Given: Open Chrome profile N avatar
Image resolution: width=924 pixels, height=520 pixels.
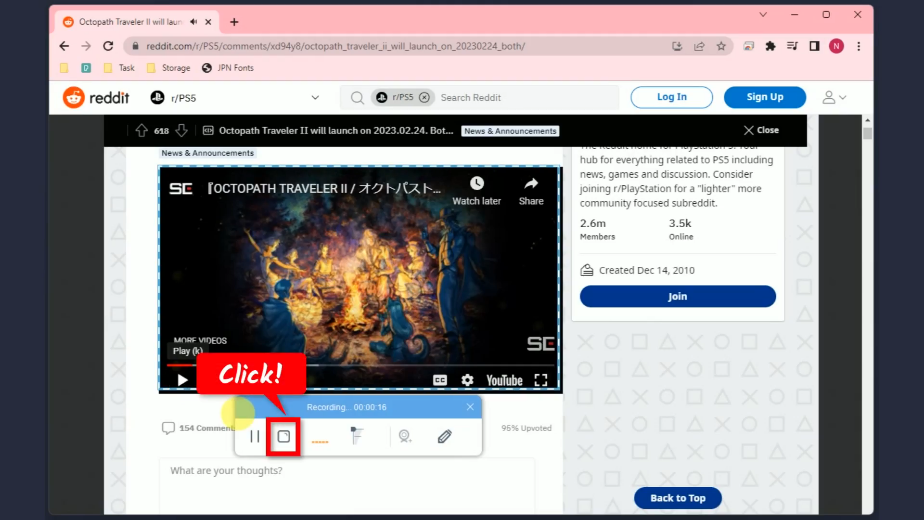Looking at the screenshot, I should click(x=836, y=46).
